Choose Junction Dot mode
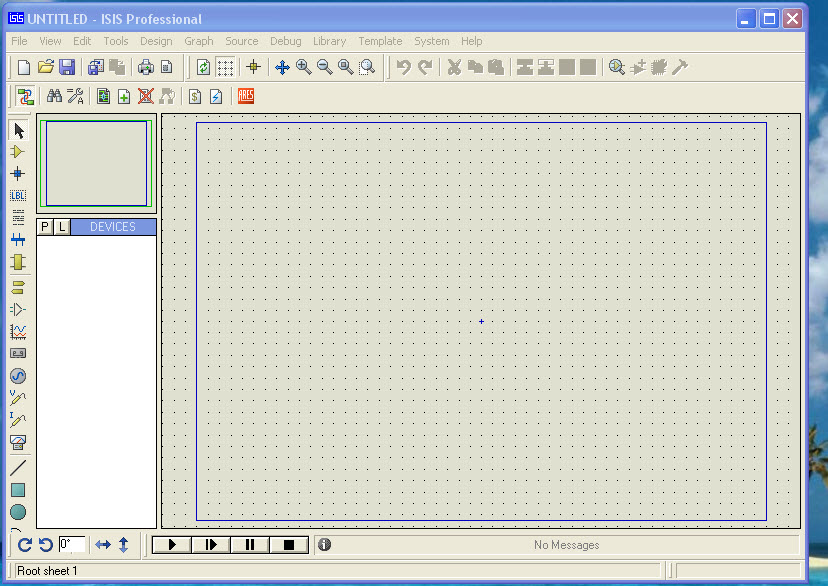 coord(18,174)
